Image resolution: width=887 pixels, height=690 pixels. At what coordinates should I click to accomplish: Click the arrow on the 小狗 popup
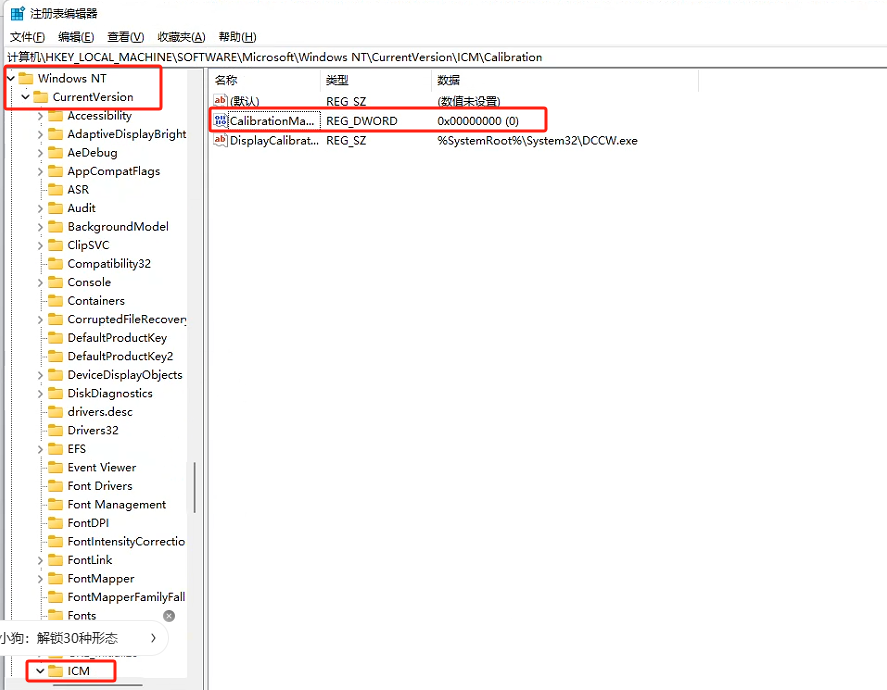point(153,638)
